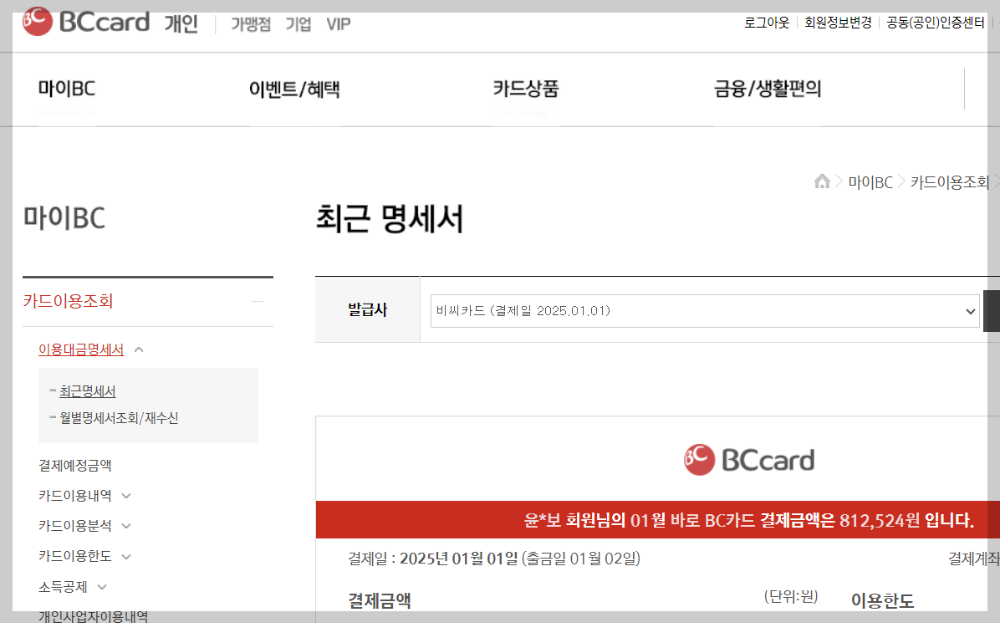Open 카드이용한도 in sidebar

tap(75, 557)
